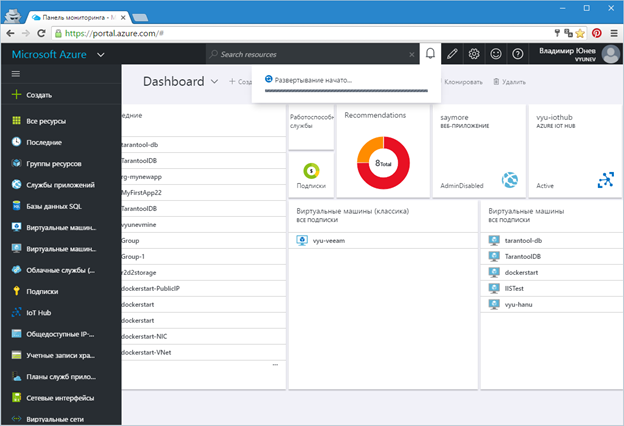Open the Работоспособность службы tile
Viewport: 624px width, 426px height.
pos(311,127)
